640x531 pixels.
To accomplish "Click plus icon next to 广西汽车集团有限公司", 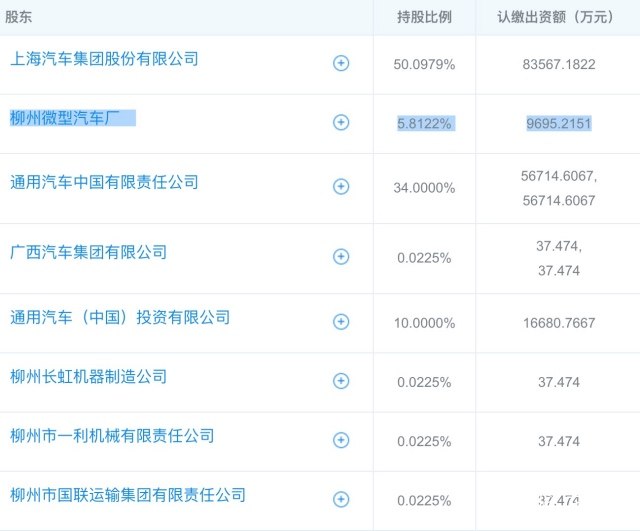I will 341,257.
